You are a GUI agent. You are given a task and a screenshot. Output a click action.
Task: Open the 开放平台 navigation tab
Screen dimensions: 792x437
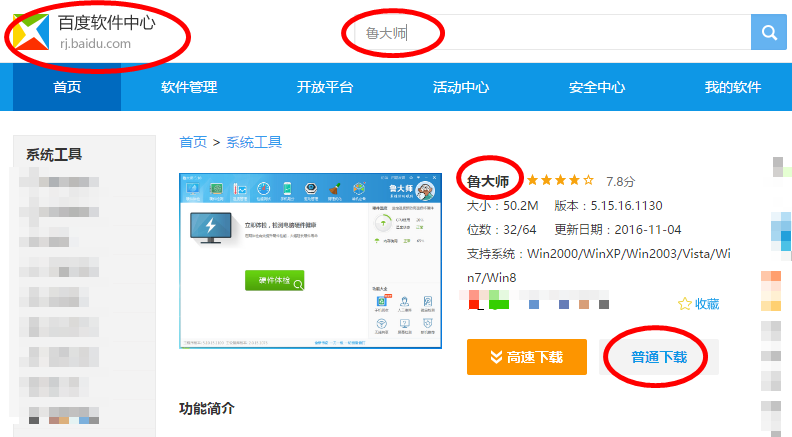click(325, 87)
